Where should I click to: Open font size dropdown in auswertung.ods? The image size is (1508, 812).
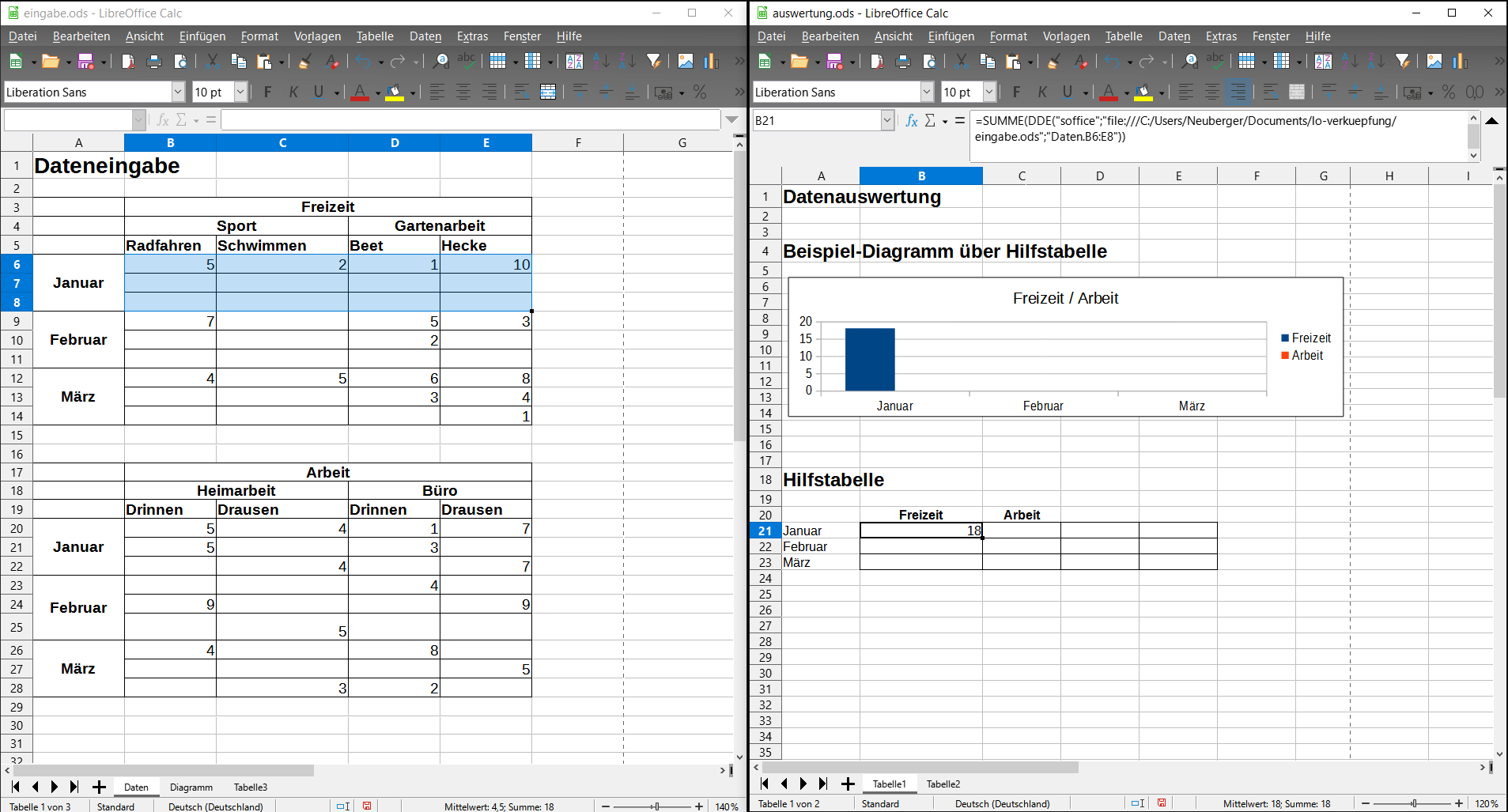click(x=988, y=93)
